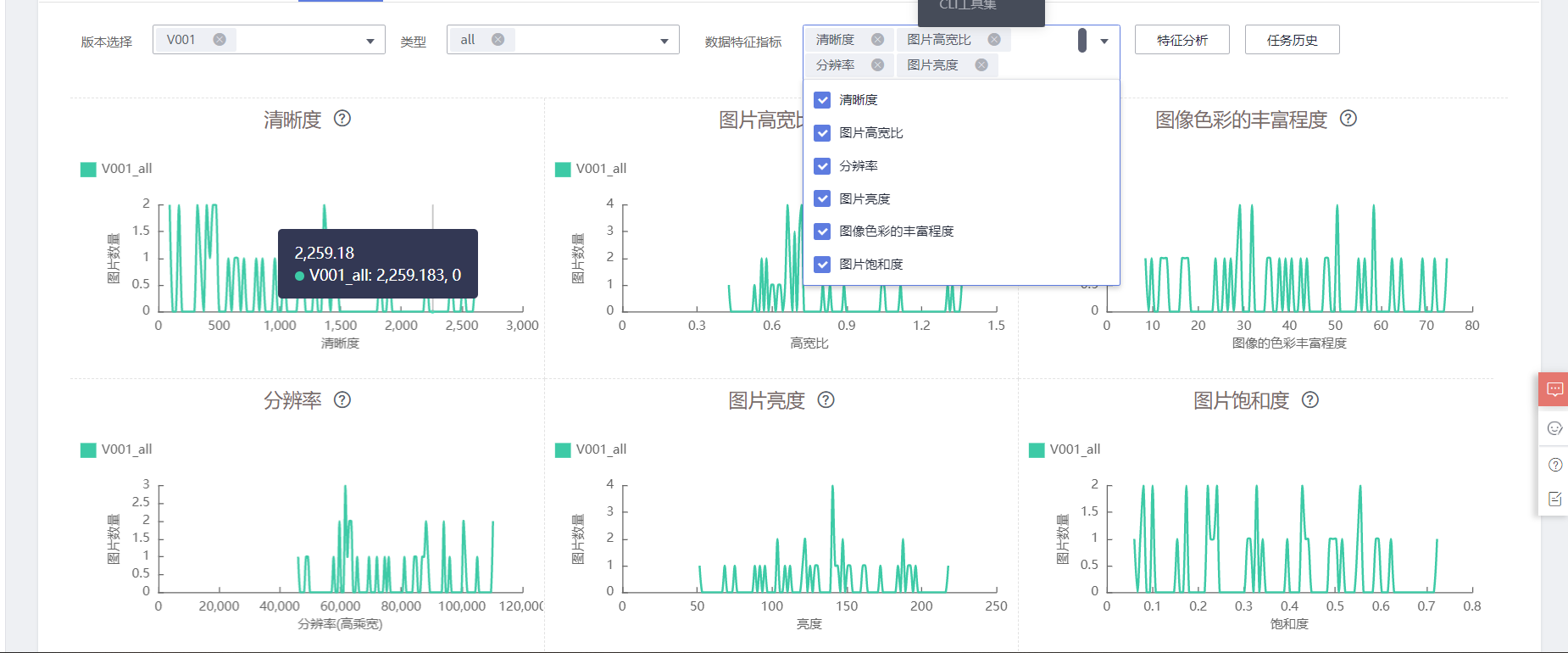
Task: Open the smiley satisfaction survey icon
Action: coord(1554,427)
